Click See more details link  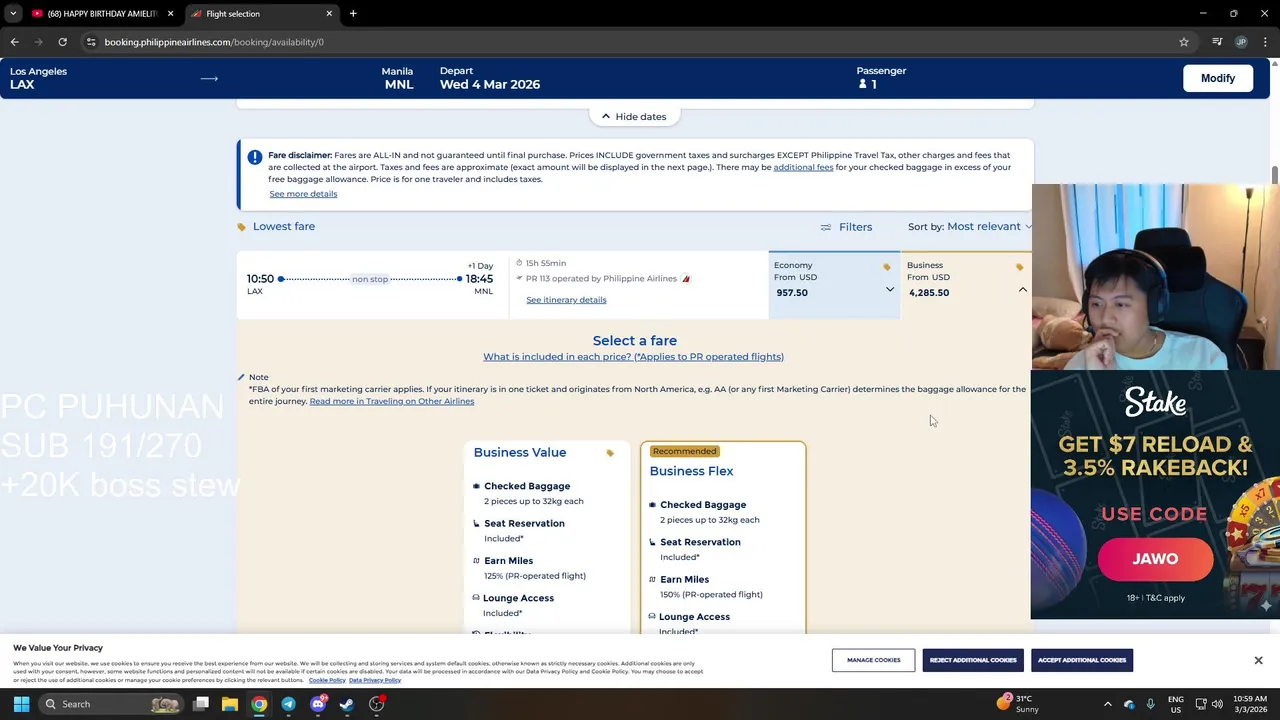(x=303, y=194)
